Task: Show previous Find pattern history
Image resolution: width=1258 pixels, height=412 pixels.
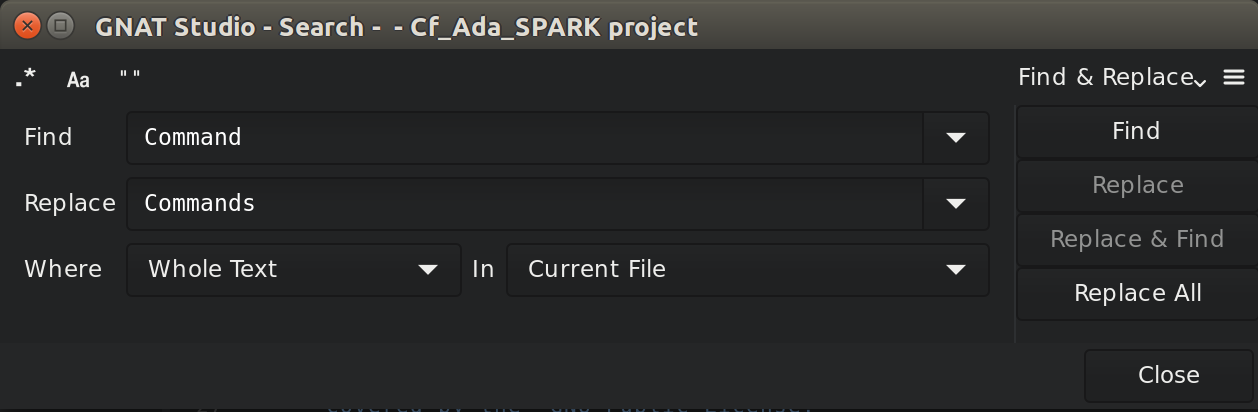Action: pyautogui.click(x=956, y=137)
